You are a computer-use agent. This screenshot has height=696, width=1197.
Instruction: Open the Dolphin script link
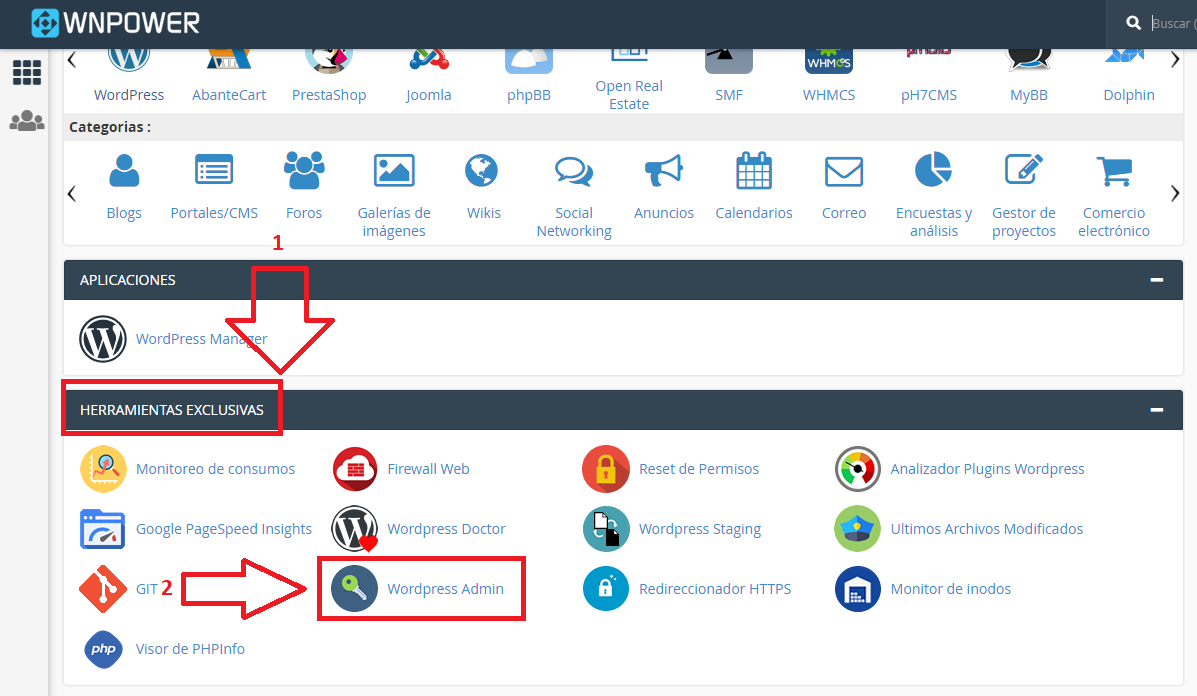[1129, 95]
